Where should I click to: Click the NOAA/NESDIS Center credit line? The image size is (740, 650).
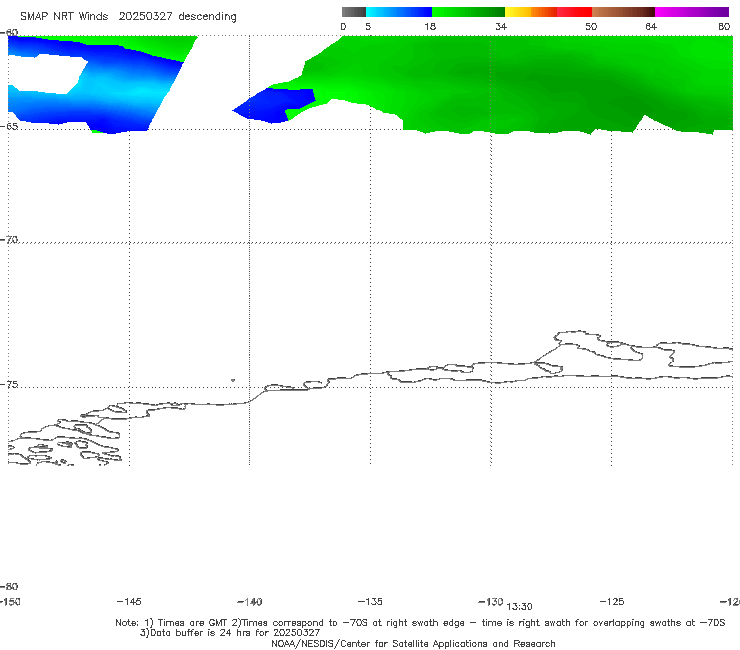pos(413,643)
